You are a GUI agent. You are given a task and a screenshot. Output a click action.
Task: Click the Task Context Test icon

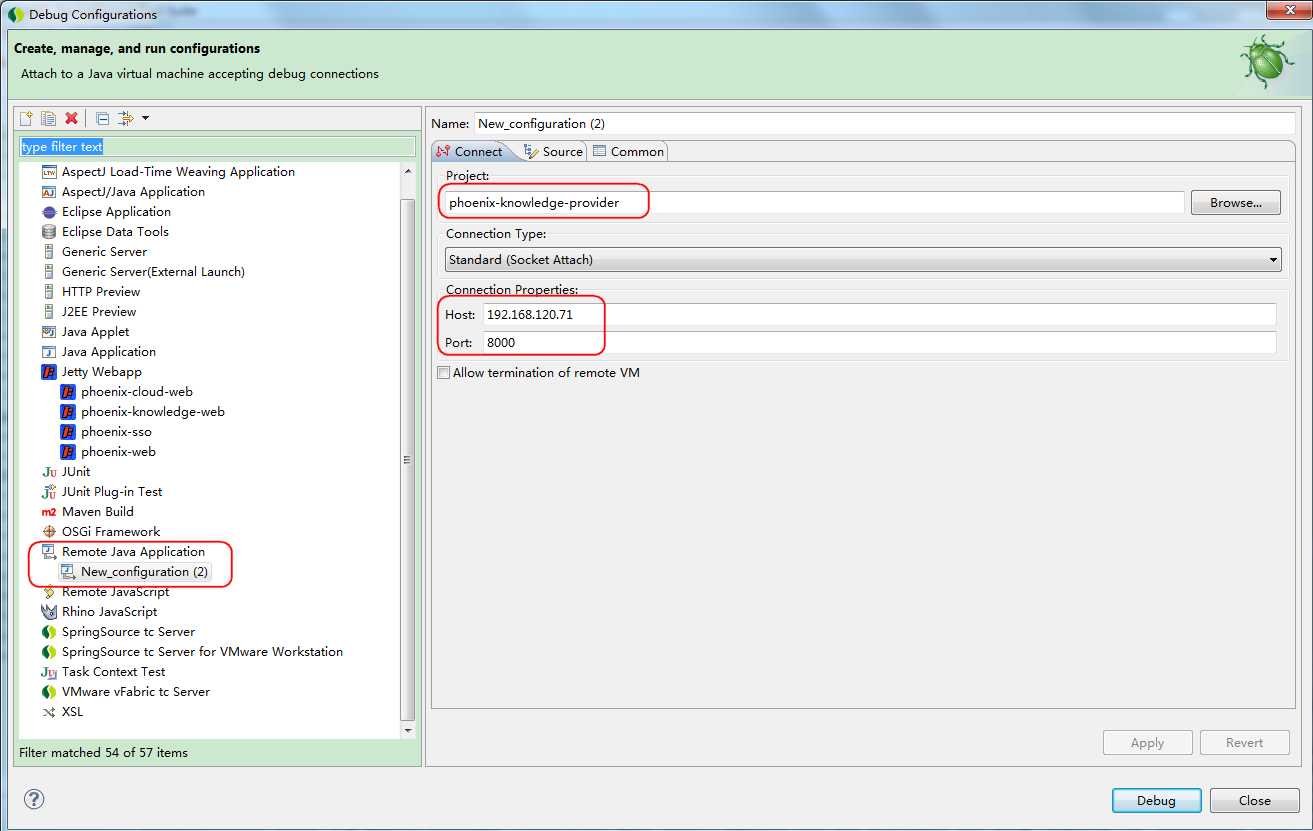click(x=49, y=672)
